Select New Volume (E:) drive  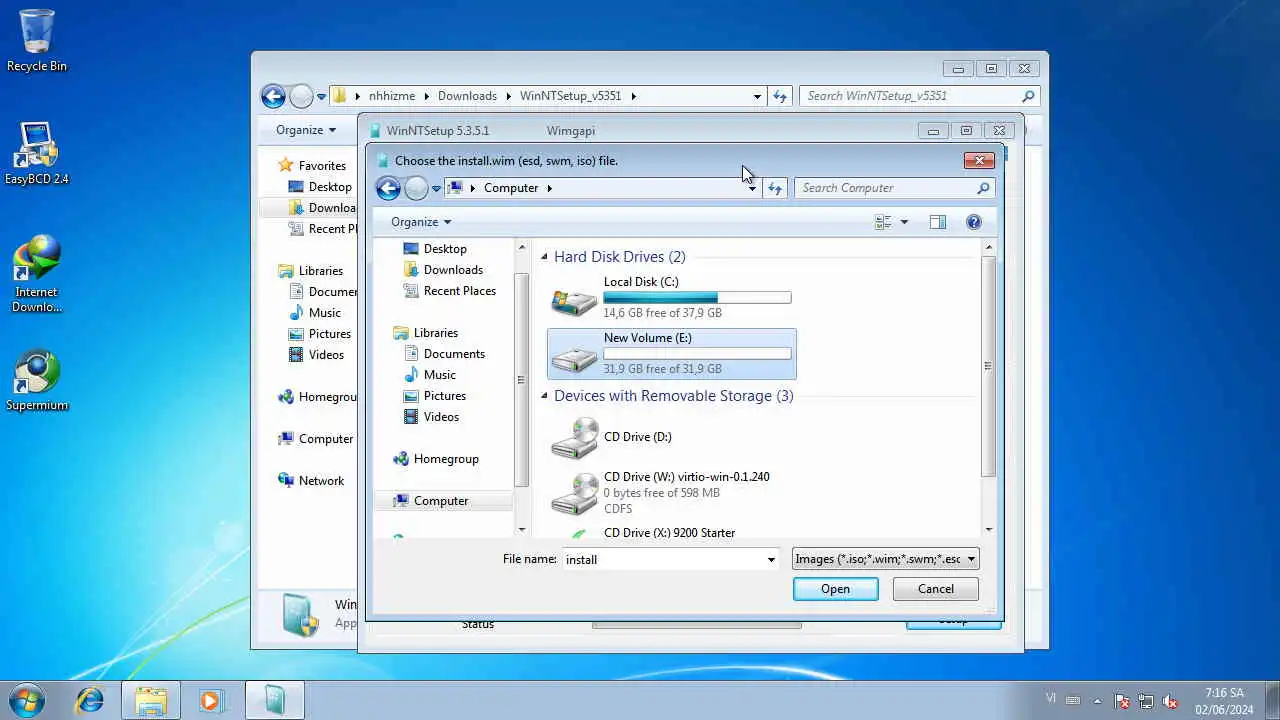tap(672, 354)
